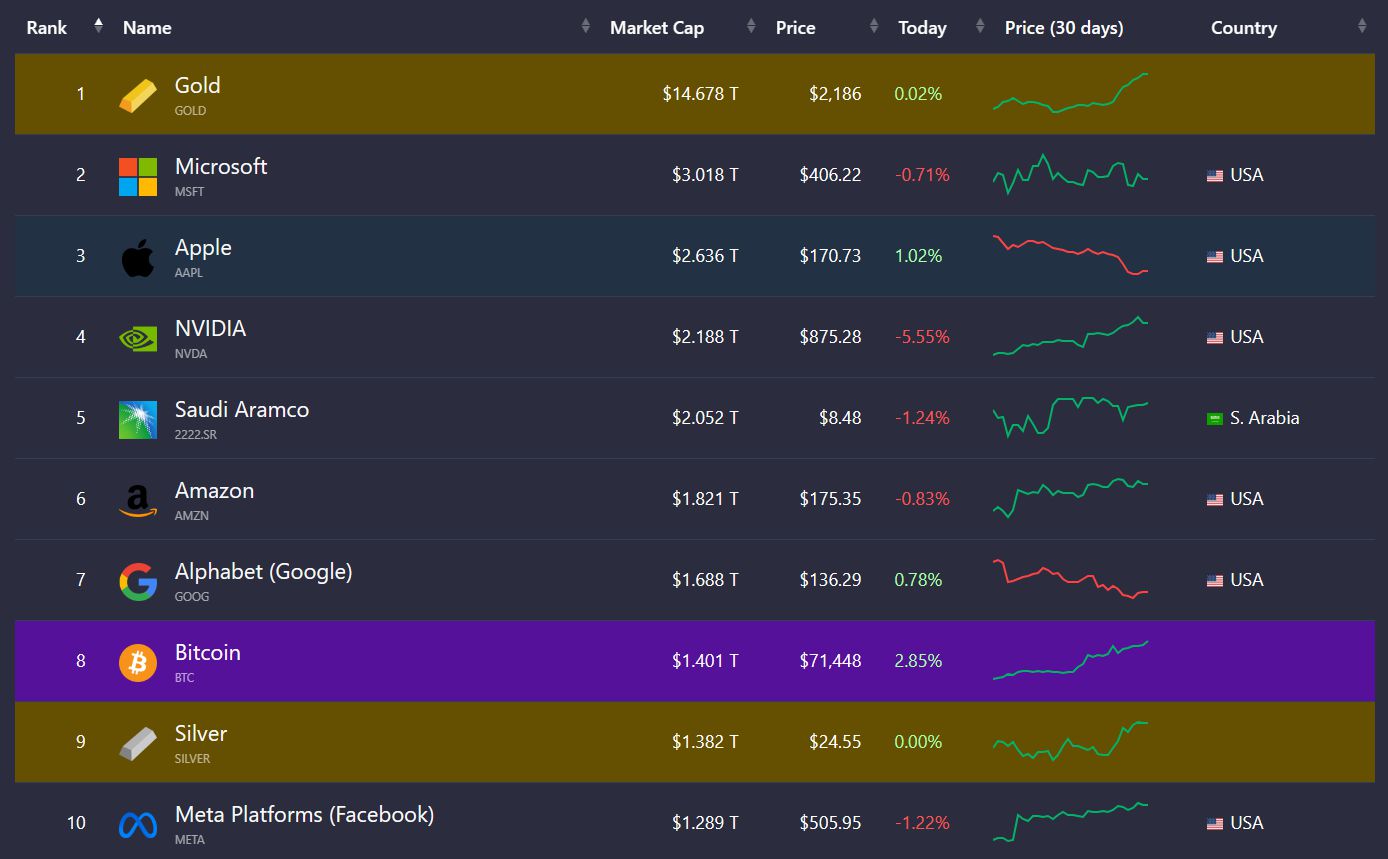
Task: Click the $3.018 T market cap value
Action: point(705,176)
